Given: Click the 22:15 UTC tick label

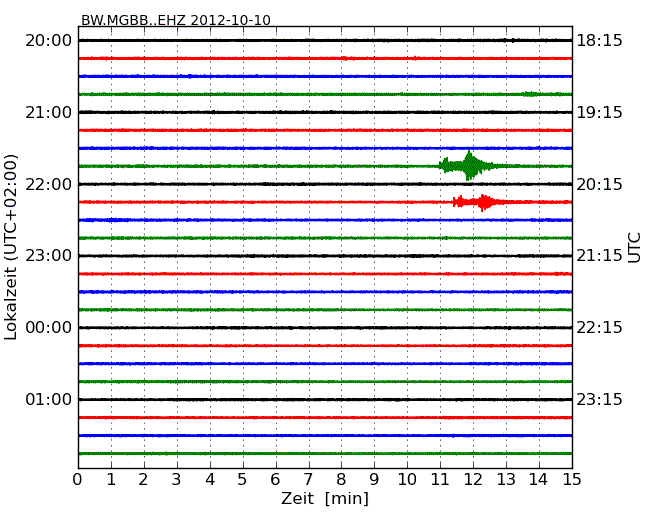Looking at the screenshot, I should pos(599,328).
